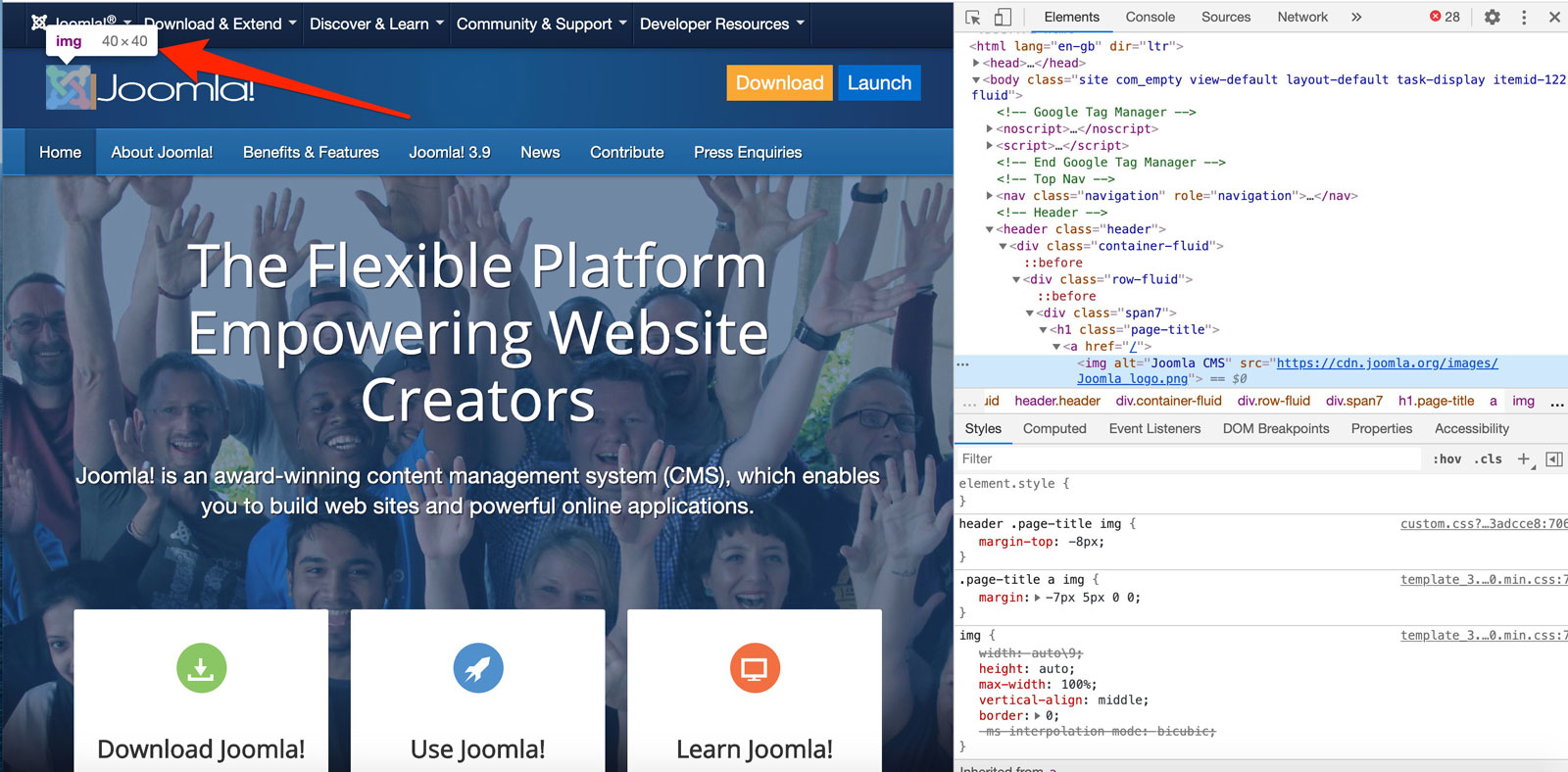Screen dimensions: 1568x772
Task: Show more DevTools tabs via chevron
Action: coord(1356,18)
